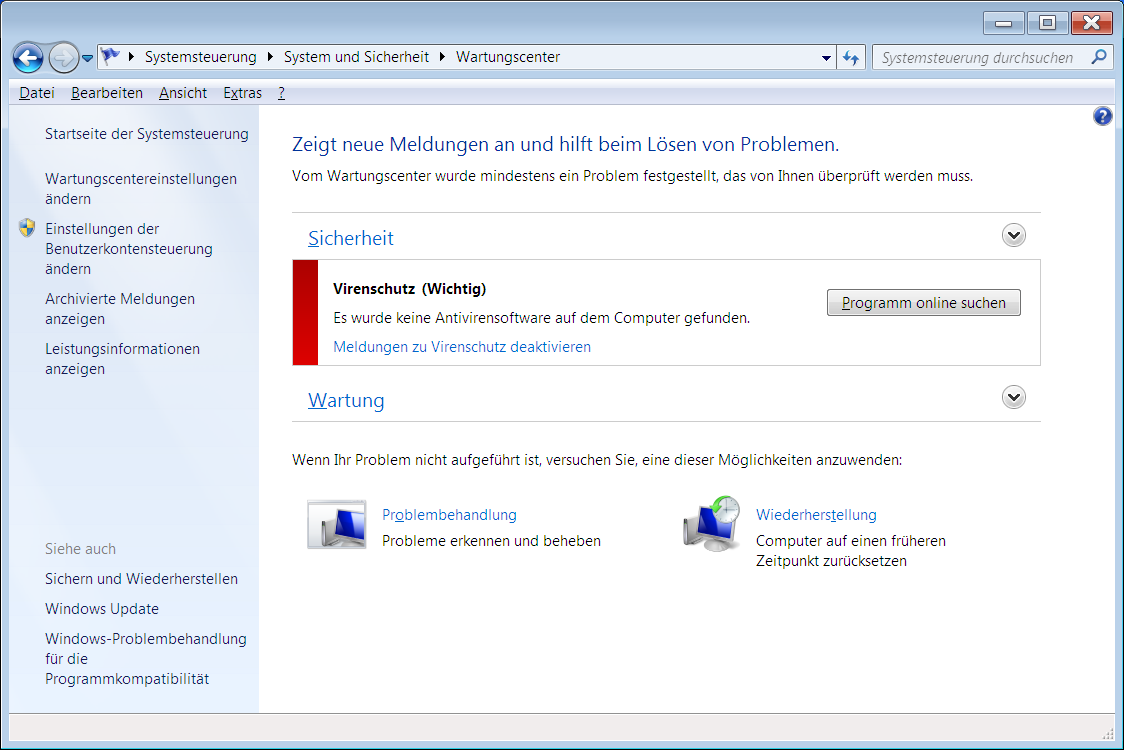Open Windows-Problembehandlung für die Programmkompatibilität
The width and height of the screenshot is (1124, 750).
[x=146, y=659]
